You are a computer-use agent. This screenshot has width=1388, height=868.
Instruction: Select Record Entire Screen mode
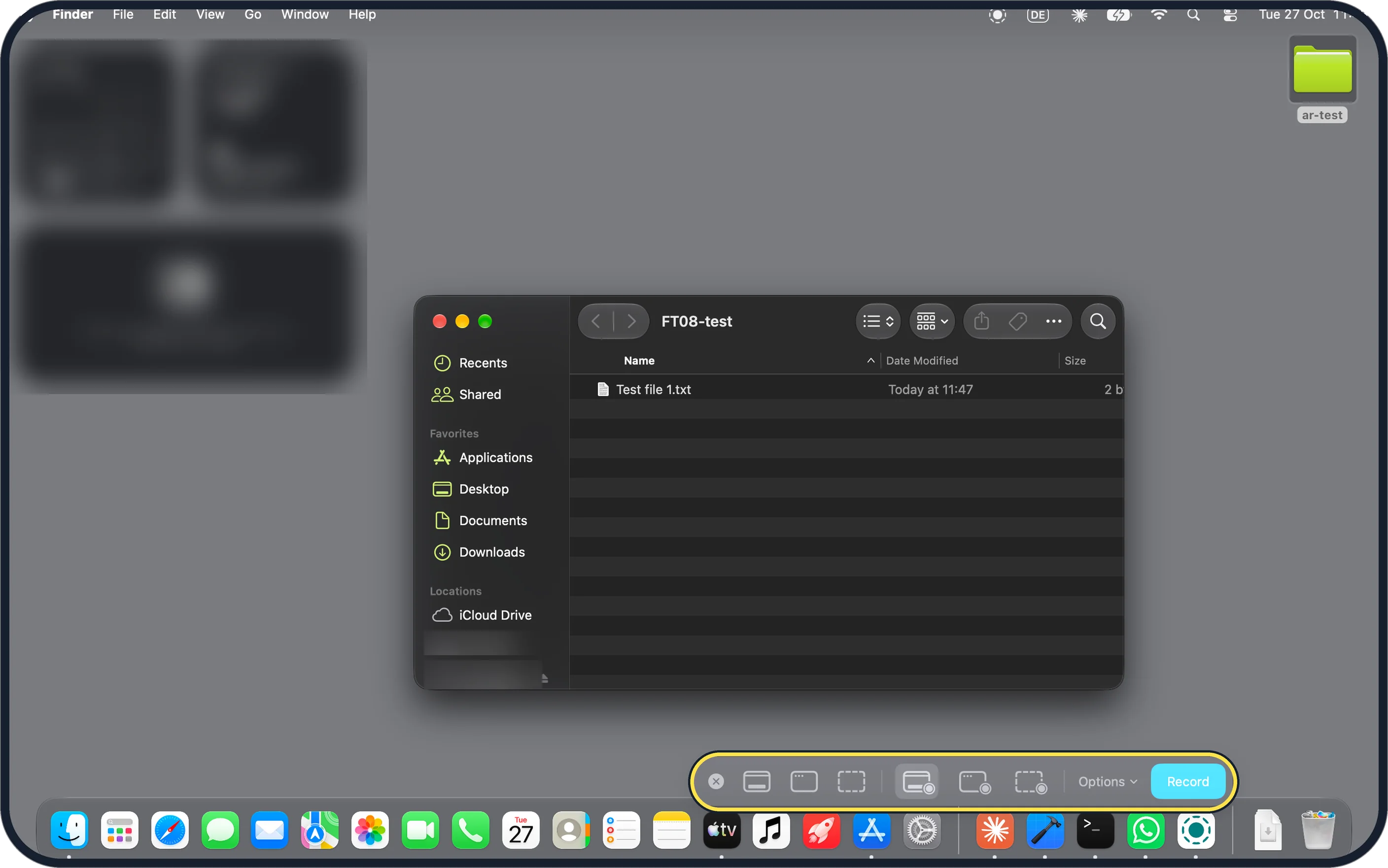coord(917,781)
